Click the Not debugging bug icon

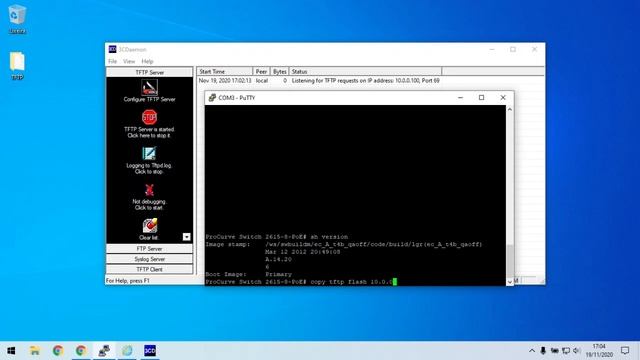click(x=149, y=190)
